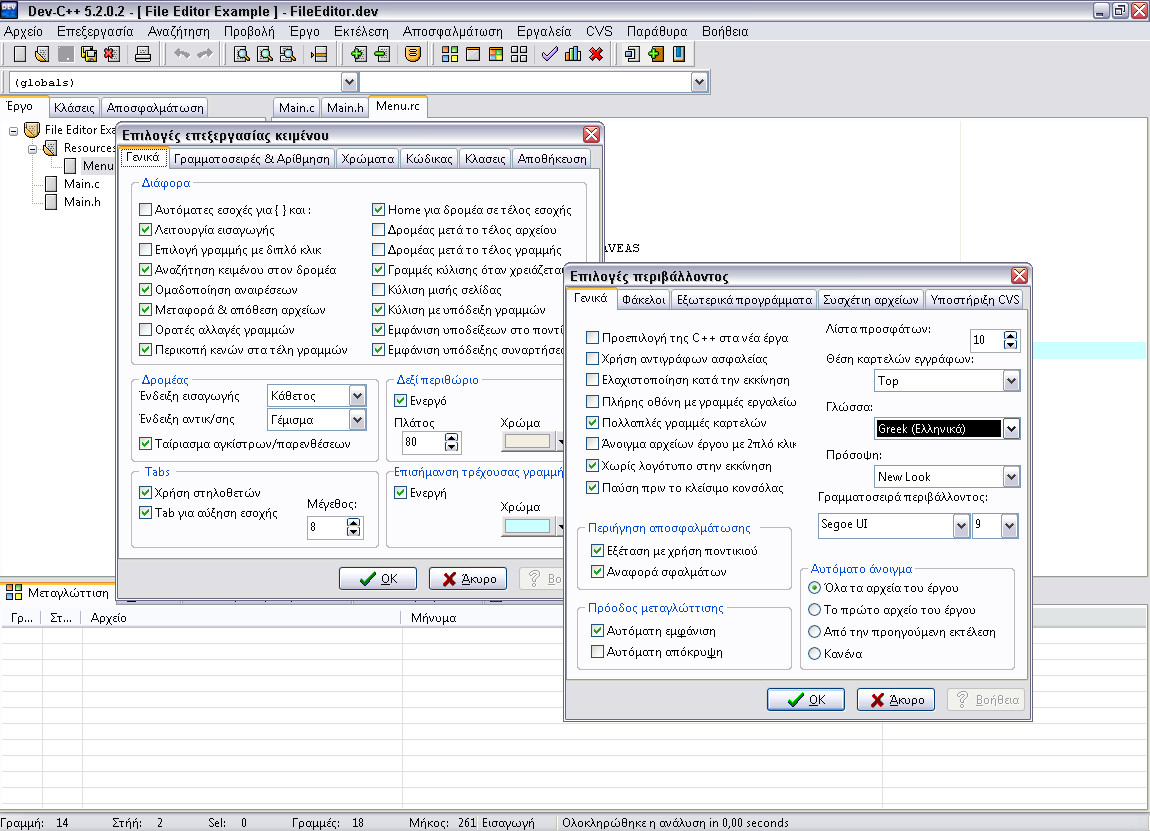Open the Εκτέλεση menu
The image size is (1150, 831).
click(361, 32)
